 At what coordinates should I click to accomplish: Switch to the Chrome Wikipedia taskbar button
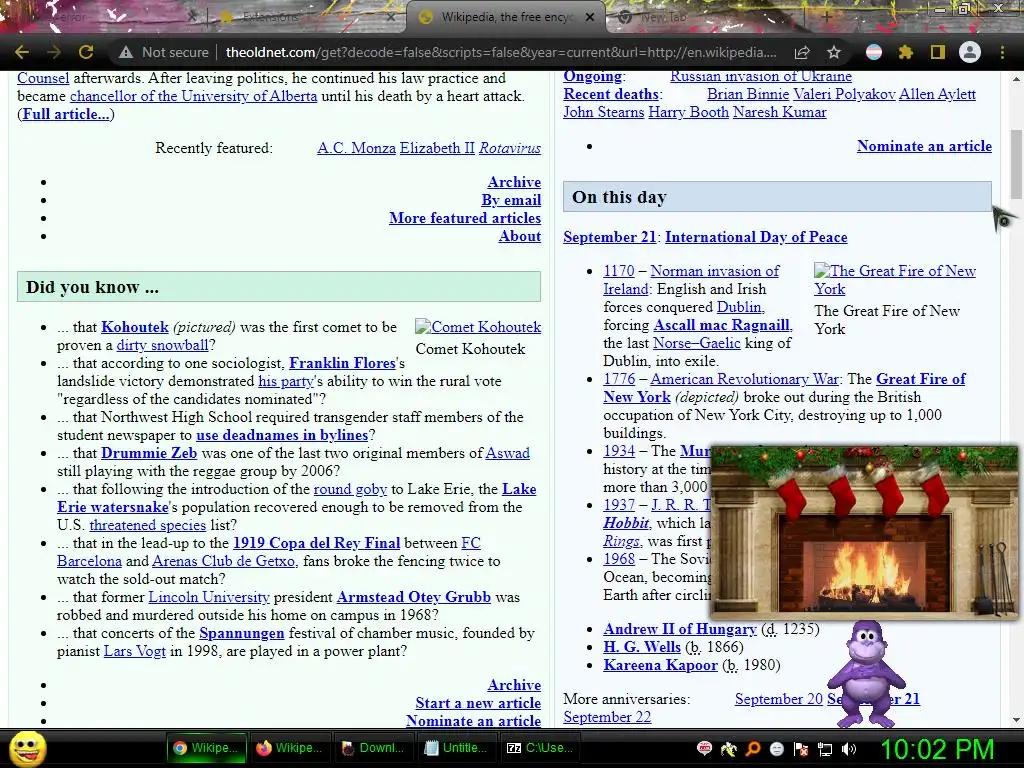pyautogui.click(x=206, y=748)
